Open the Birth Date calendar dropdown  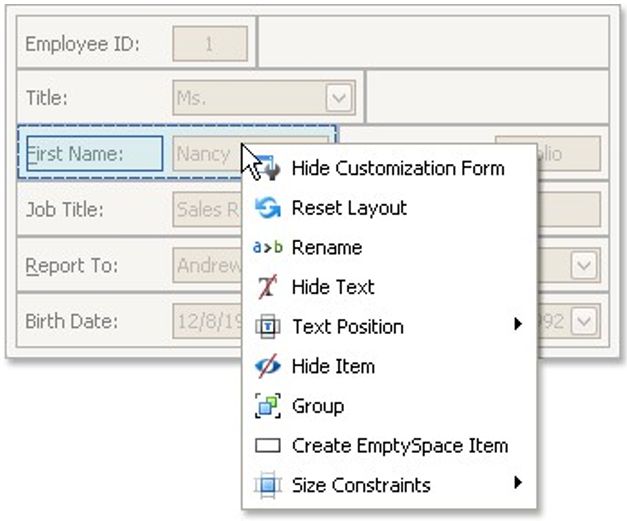tap(584, 321)
